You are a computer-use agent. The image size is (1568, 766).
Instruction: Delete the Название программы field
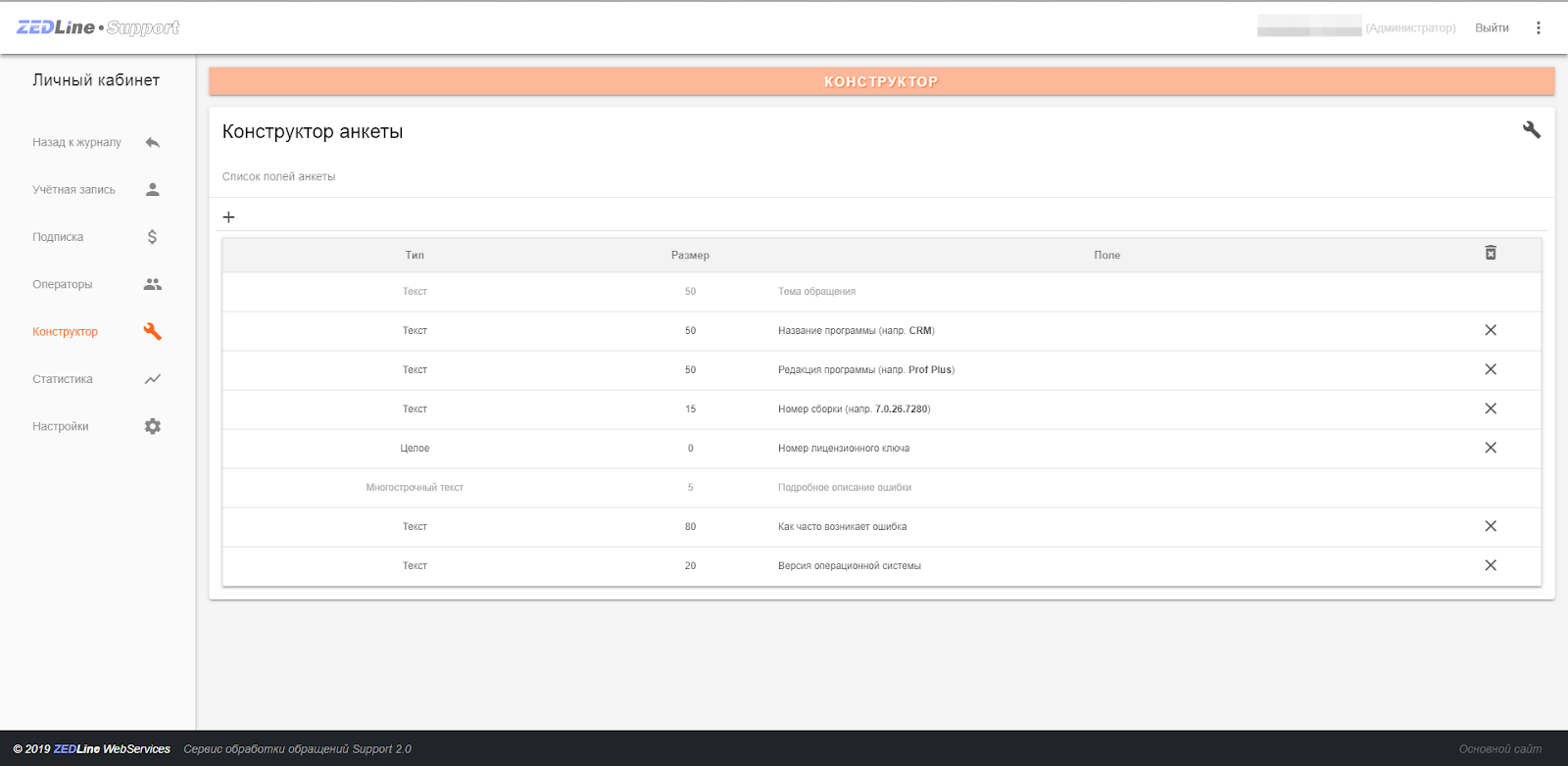point(1491,330)
